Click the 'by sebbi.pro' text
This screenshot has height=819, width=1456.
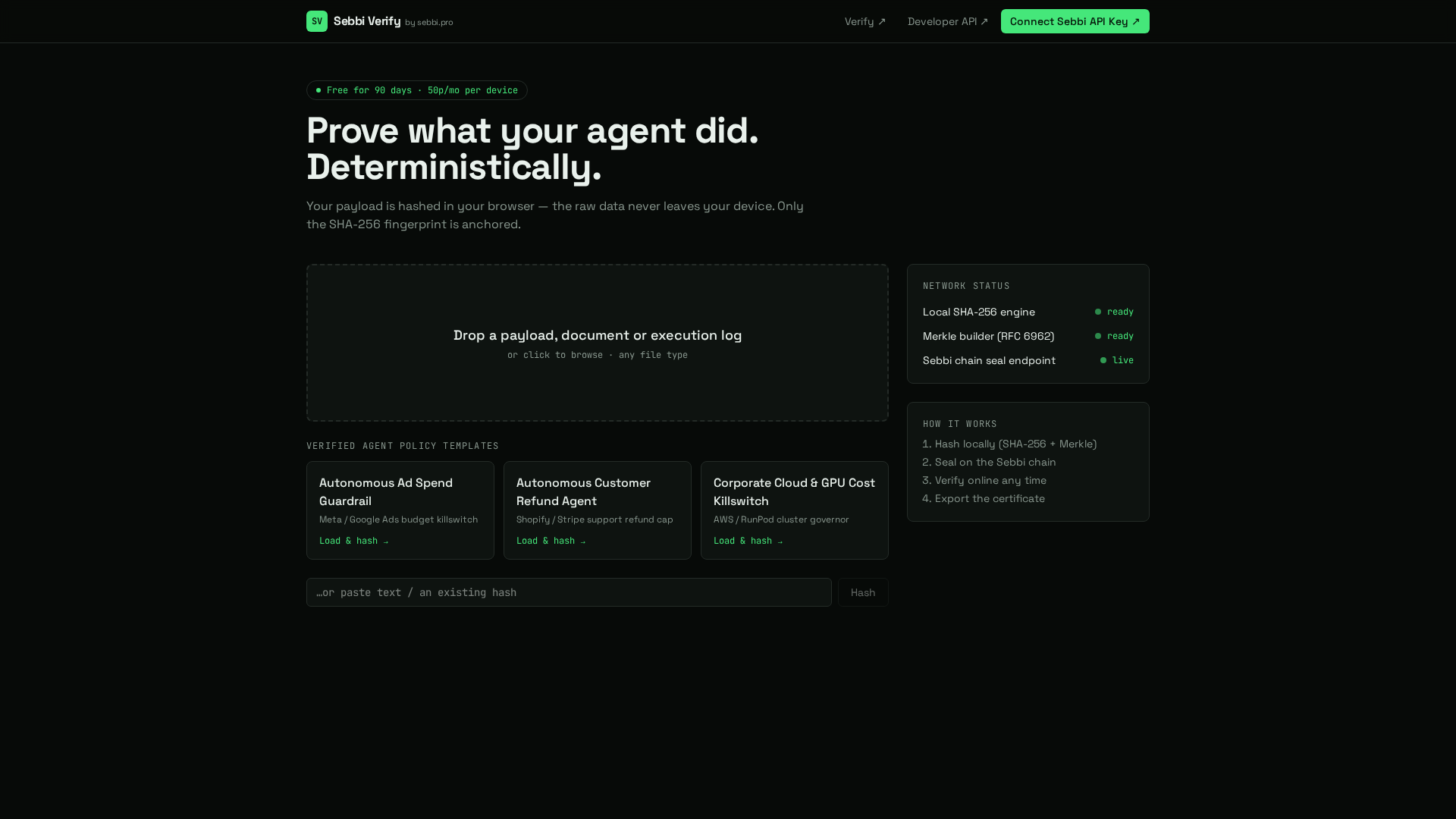tap(429, 23)
